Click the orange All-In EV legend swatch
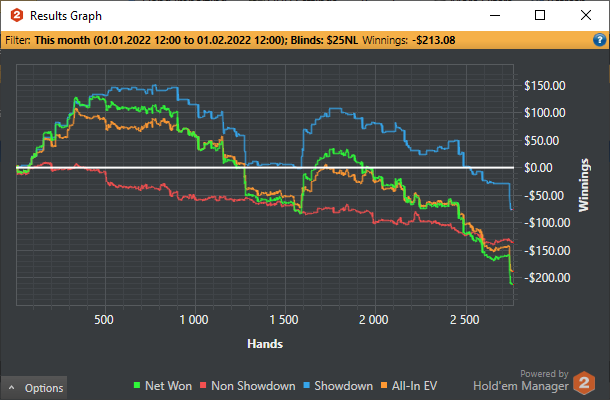 pos(384,386)
